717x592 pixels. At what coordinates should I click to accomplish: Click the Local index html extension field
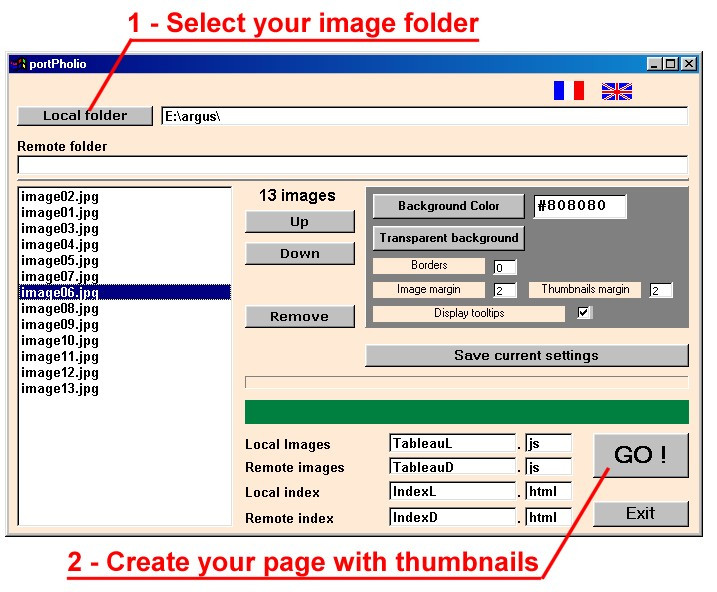click(549, 491)
